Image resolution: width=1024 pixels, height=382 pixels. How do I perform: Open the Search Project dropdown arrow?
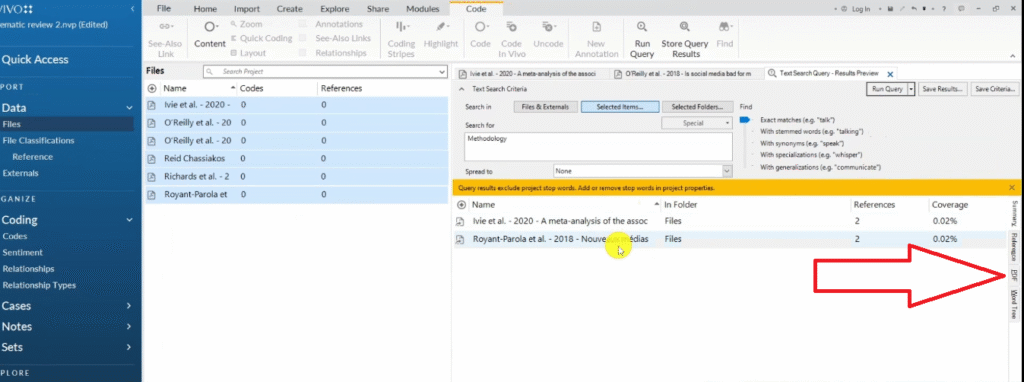pyautogui.click(x=441, y=71)
